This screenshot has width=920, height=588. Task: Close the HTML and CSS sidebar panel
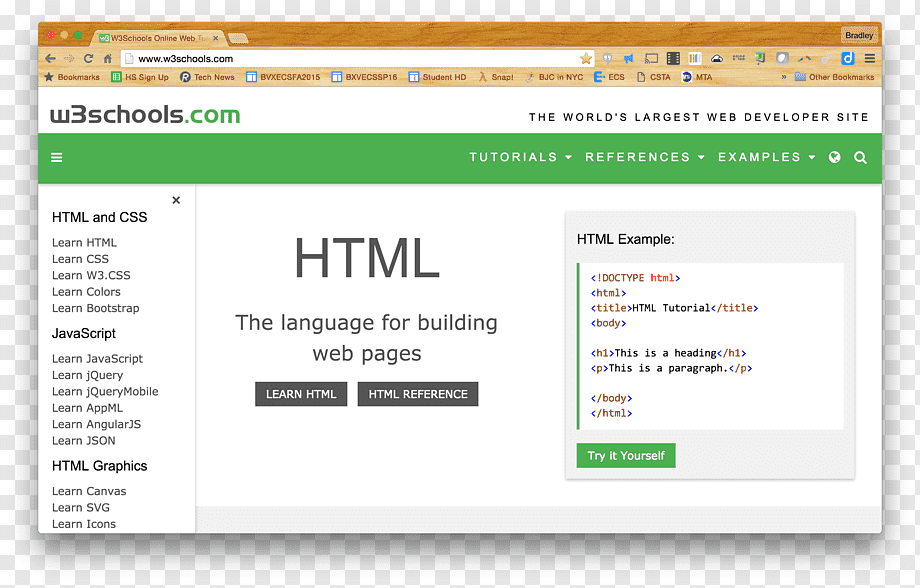point(176,200)
